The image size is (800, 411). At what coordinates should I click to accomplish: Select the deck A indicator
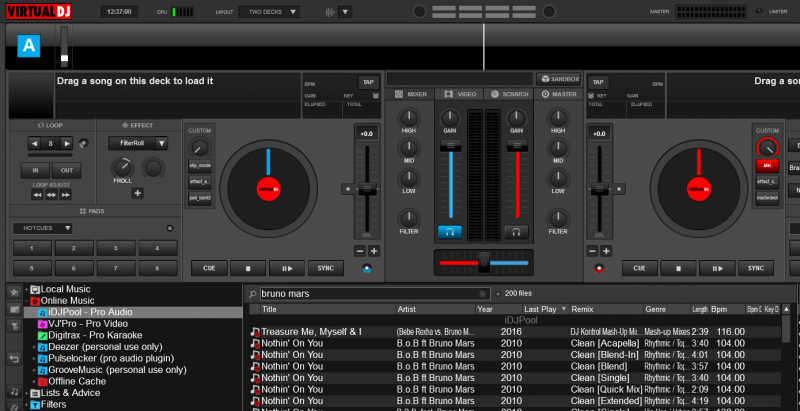[x=29, y=46]
